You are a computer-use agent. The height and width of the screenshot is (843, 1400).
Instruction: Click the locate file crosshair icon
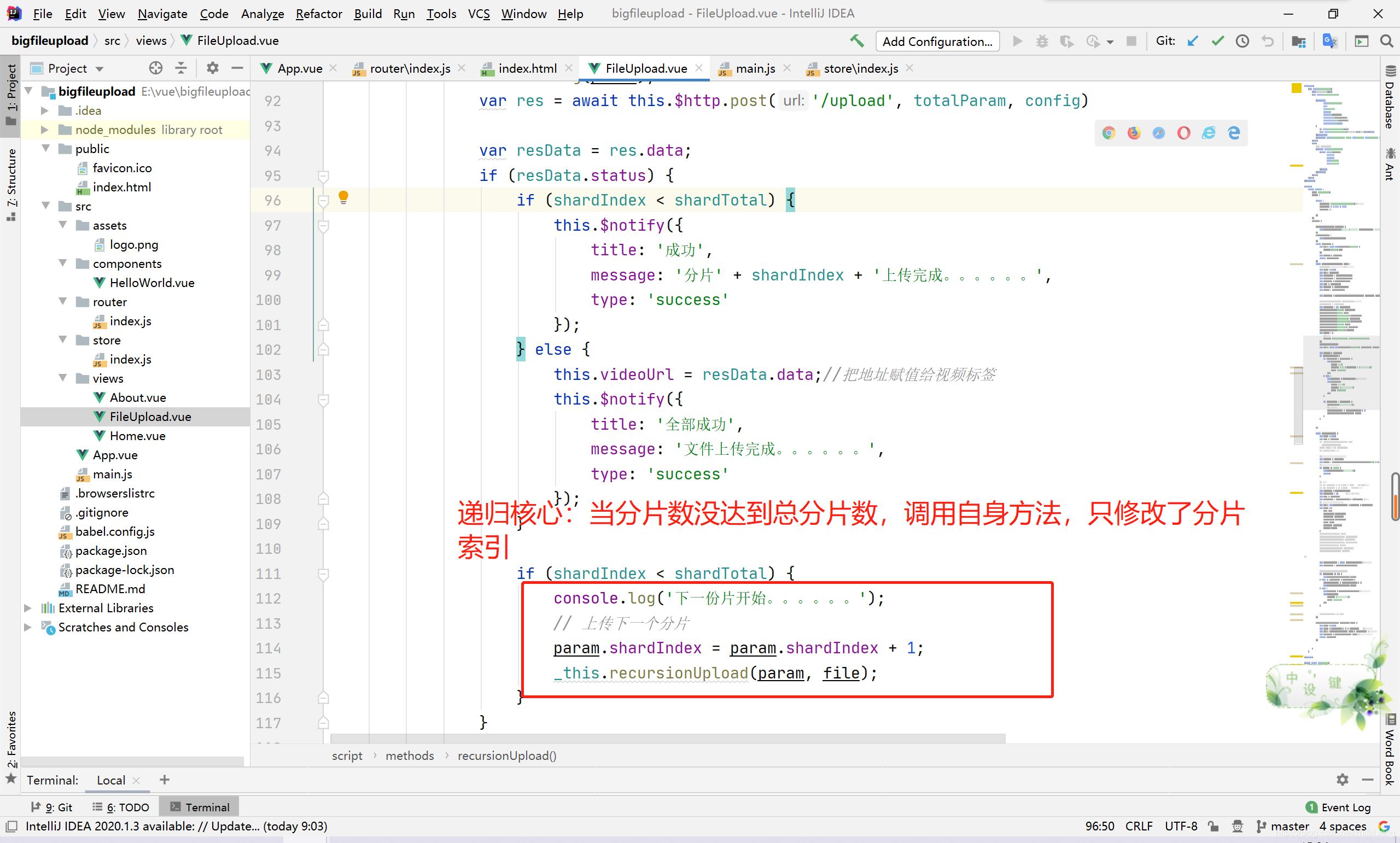point(155,68)
